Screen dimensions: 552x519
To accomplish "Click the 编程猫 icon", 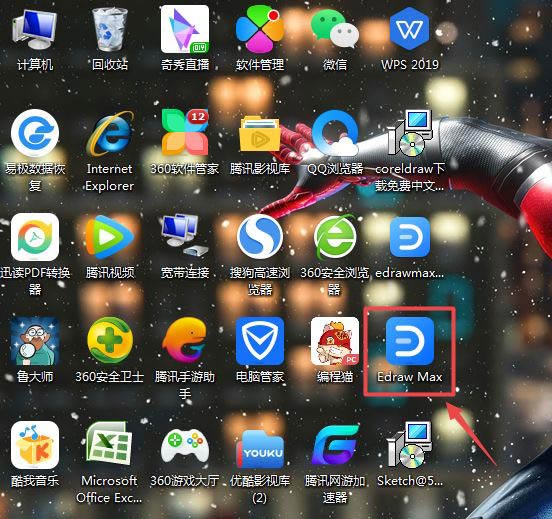I will pyautogui.click(x=335, y=341).
